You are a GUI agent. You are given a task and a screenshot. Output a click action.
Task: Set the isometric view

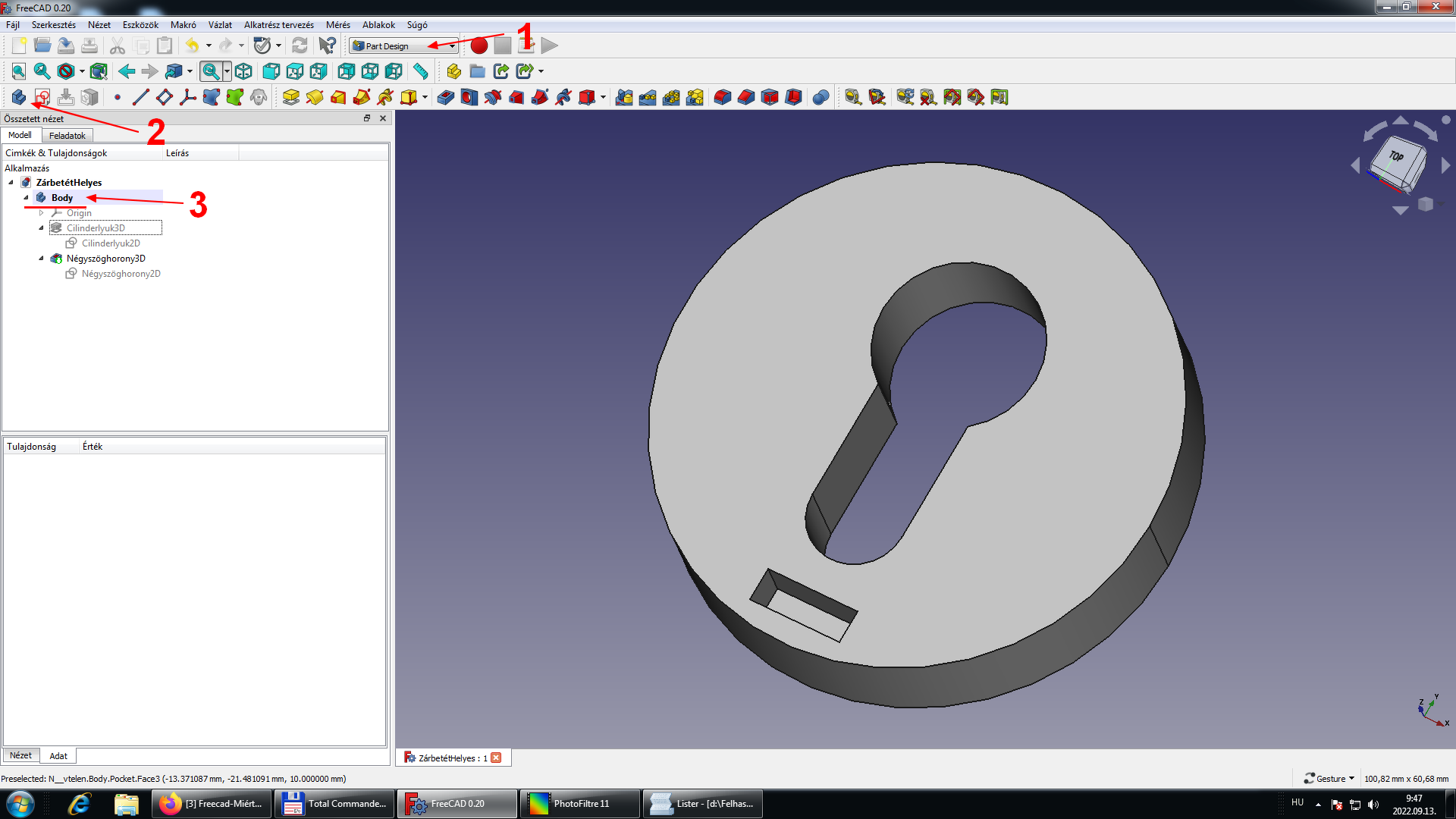pos(243,71)
